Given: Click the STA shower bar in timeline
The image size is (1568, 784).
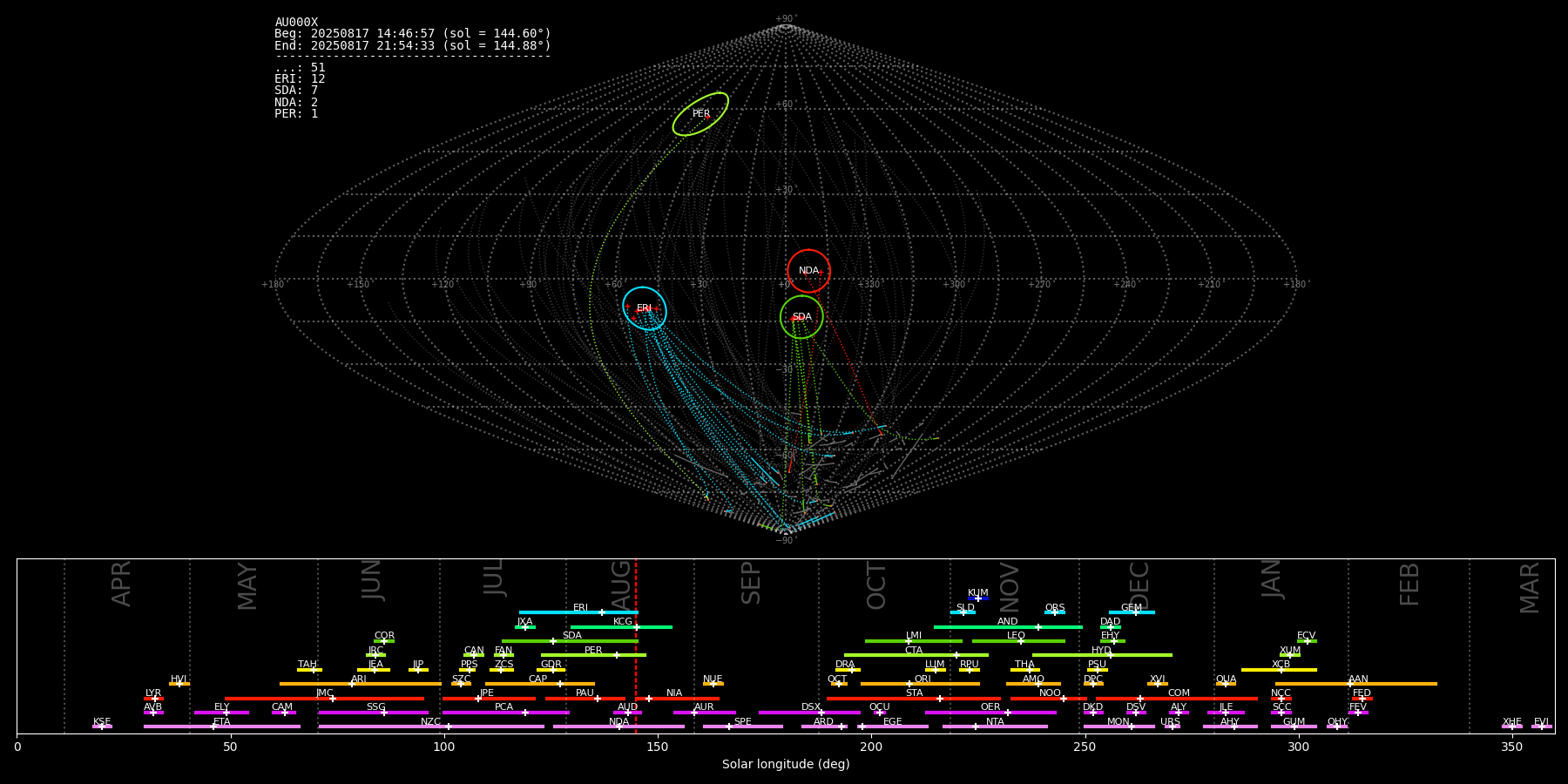Looking at the screenshot, I should [x=914, y=699].
